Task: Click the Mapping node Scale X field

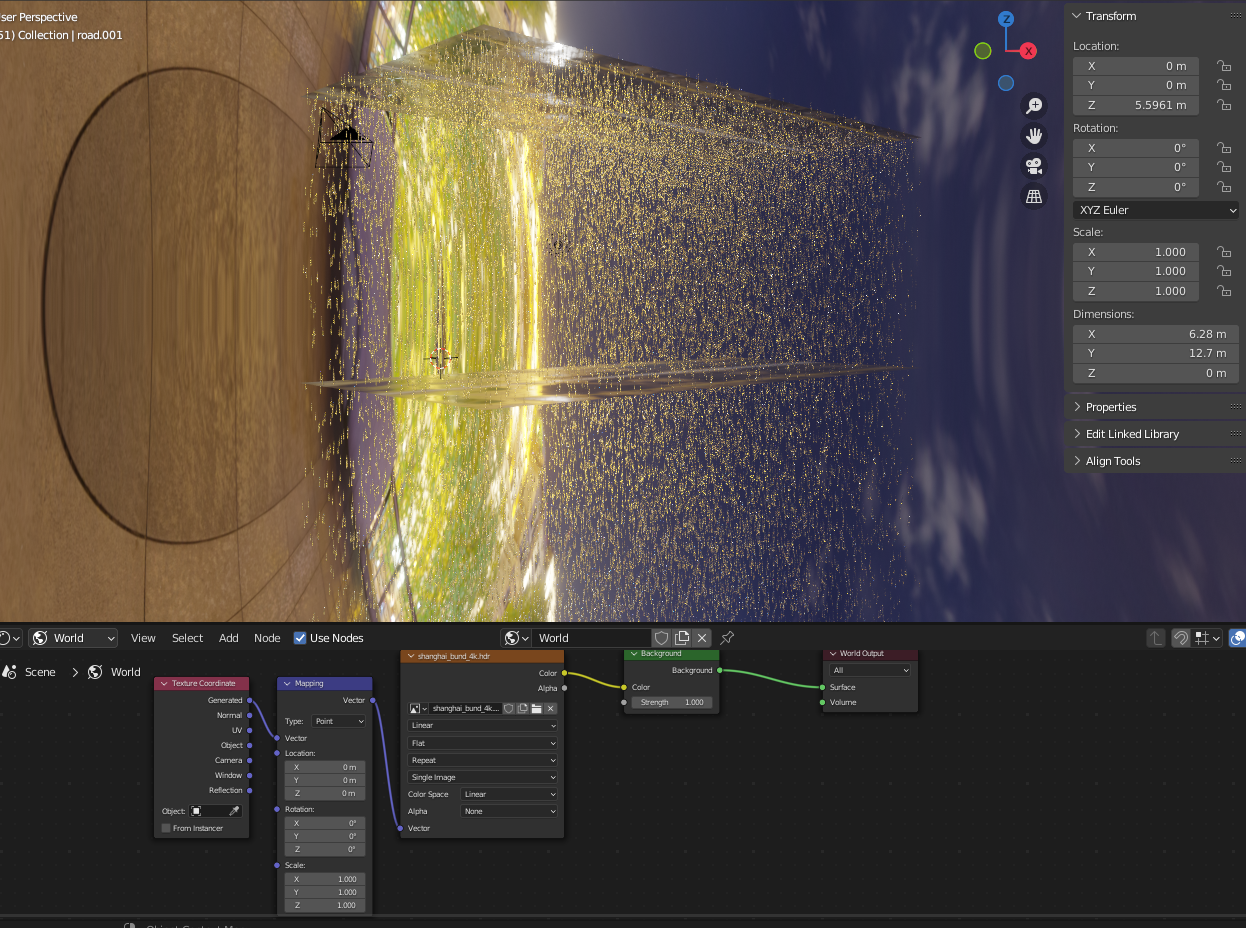Action: 325,879
